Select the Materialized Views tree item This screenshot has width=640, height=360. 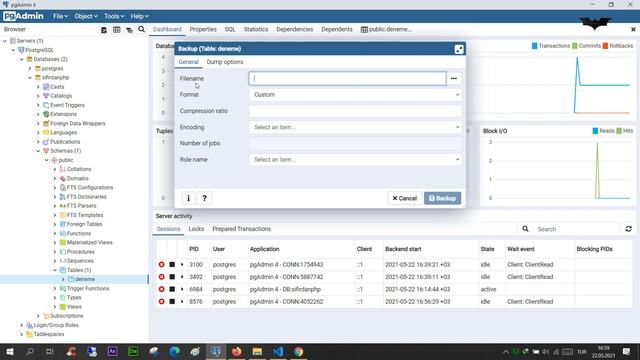[x=89, y=242]
